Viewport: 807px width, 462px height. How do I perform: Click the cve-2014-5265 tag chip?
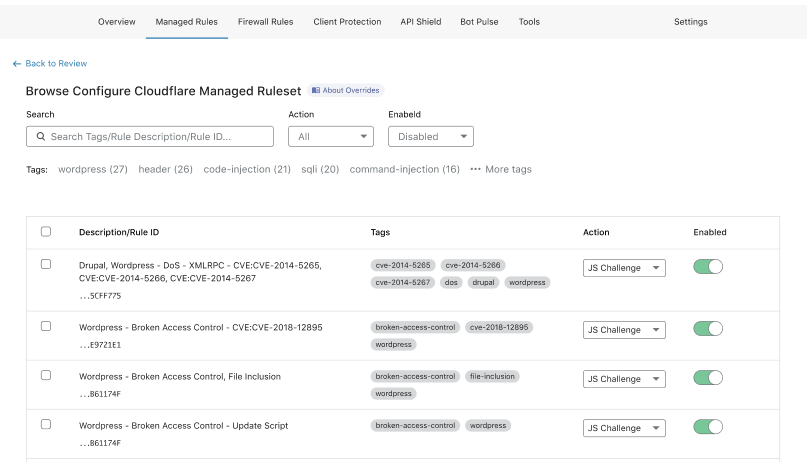point(402,265)
